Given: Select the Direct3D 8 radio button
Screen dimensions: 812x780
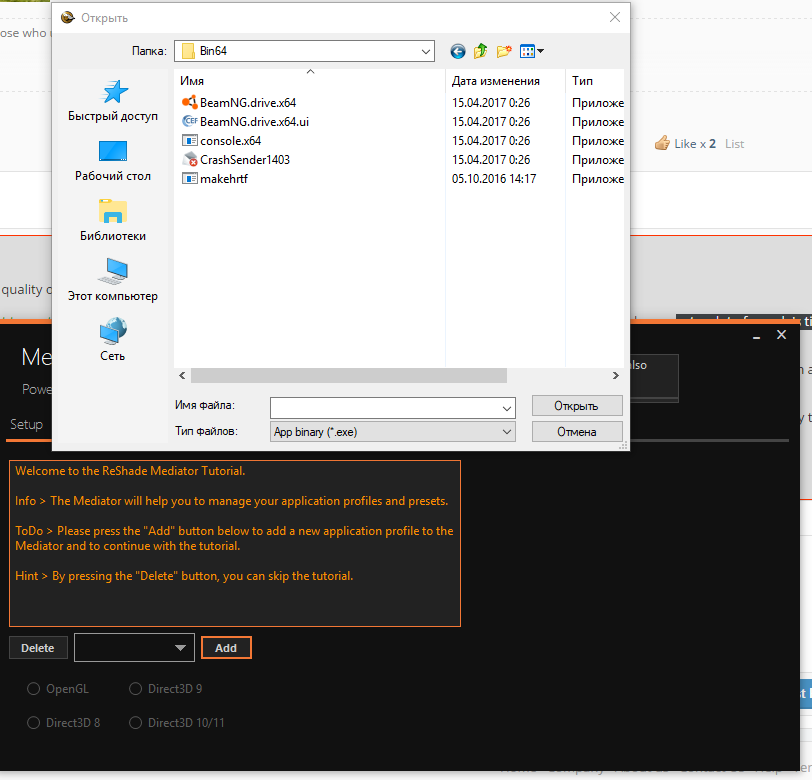Looking at the screenshot, I should 34,723.
